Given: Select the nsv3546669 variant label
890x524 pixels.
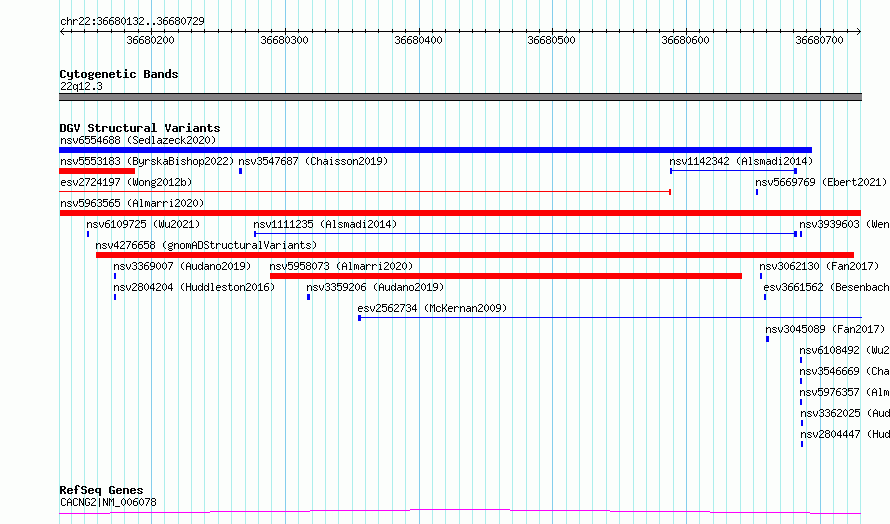Looking at the screenshot, I should coord(845,371).
